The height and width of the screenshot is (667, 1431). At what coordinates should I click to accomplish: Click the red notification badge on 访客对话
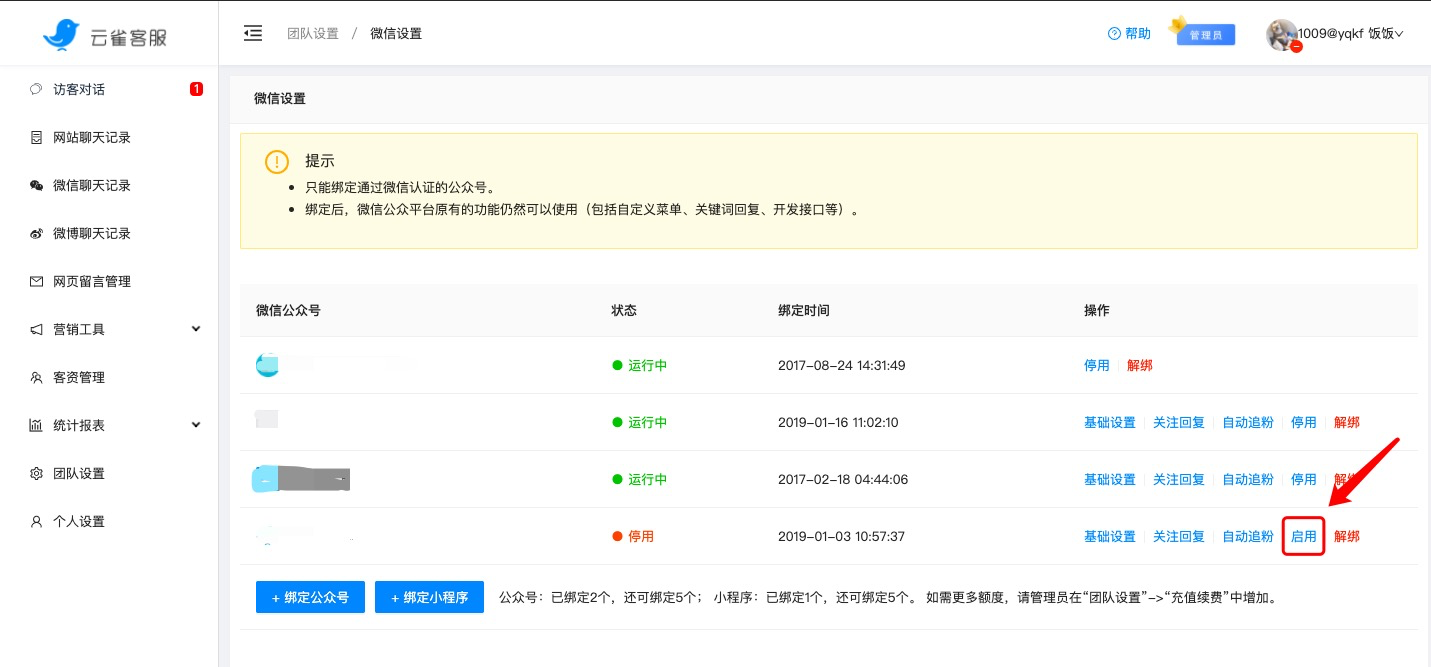pyautogui.click(x=196, y=88)
